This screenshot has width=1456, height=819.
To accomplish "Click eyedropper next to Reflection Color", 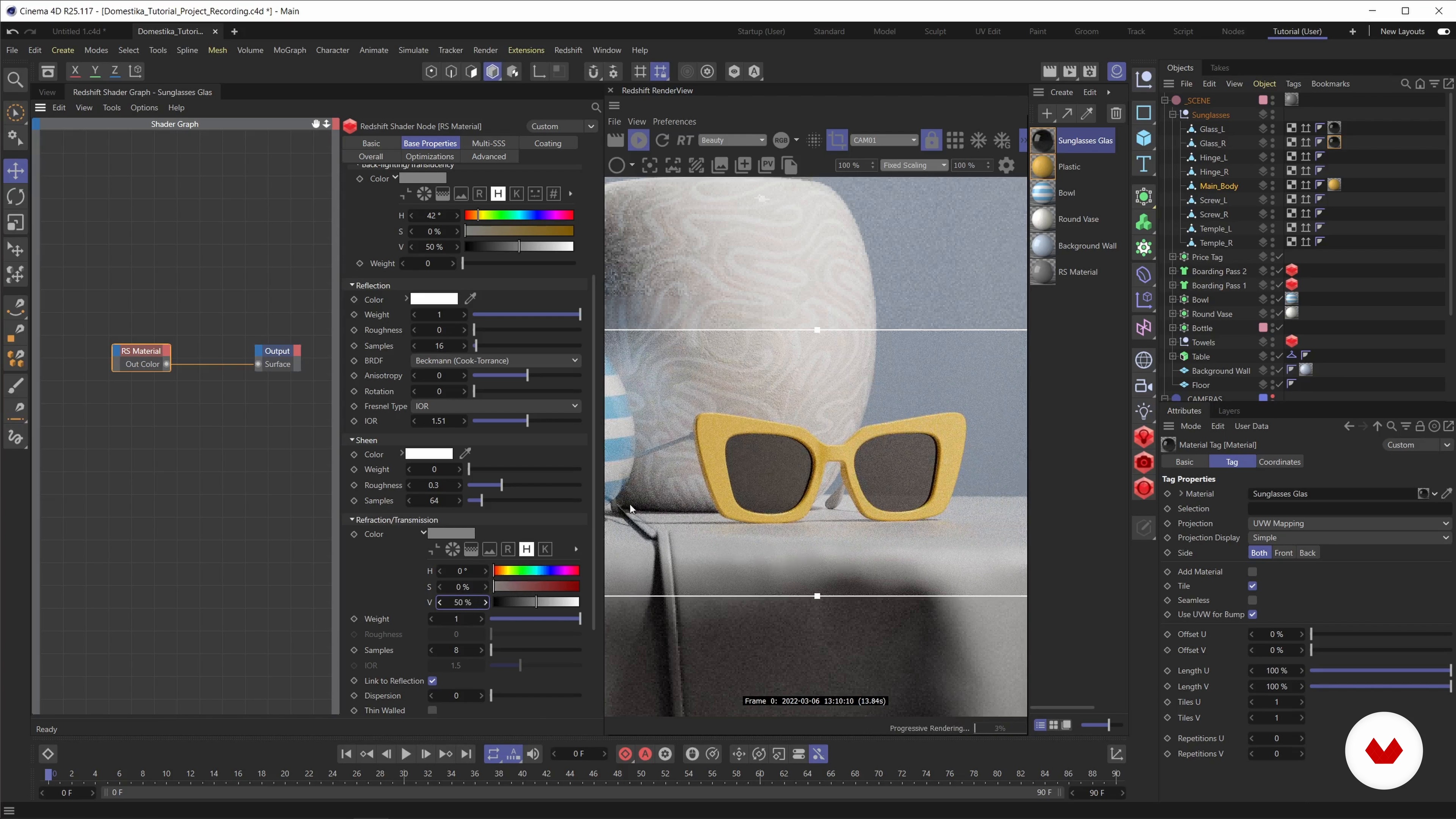I will 470,298.
